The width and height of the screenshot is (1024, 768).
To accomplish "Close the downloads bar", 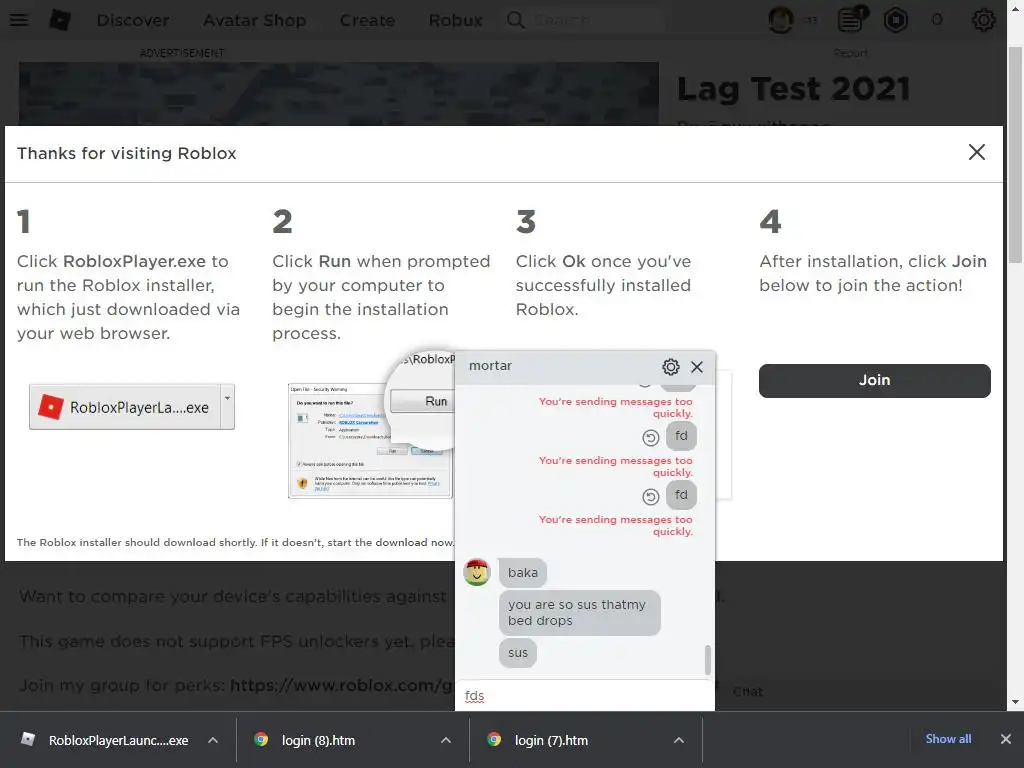I will (1006, 739).
